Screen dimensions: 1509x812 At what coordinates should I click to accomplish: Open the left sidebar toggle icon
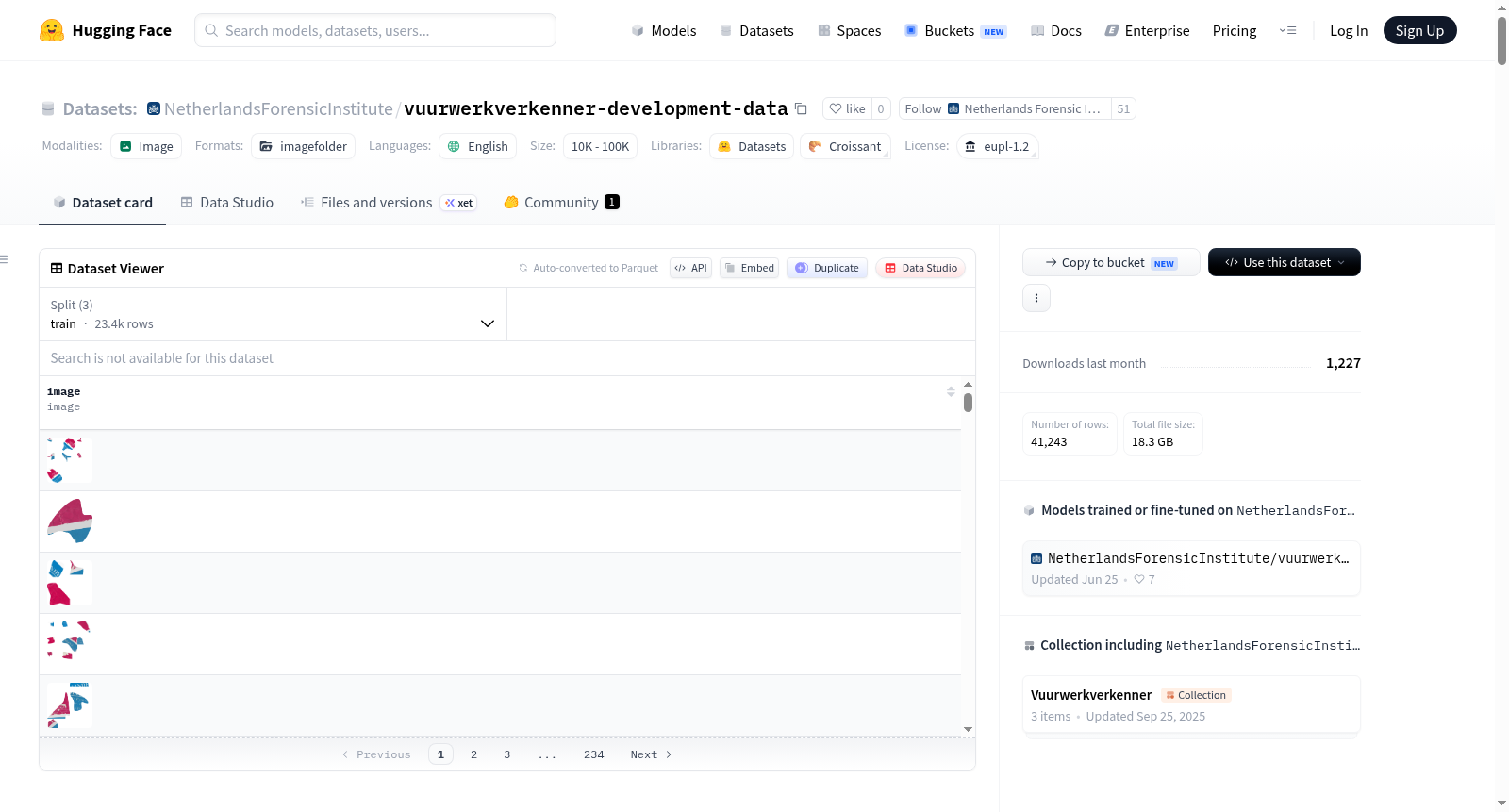[x=4, y=259]
